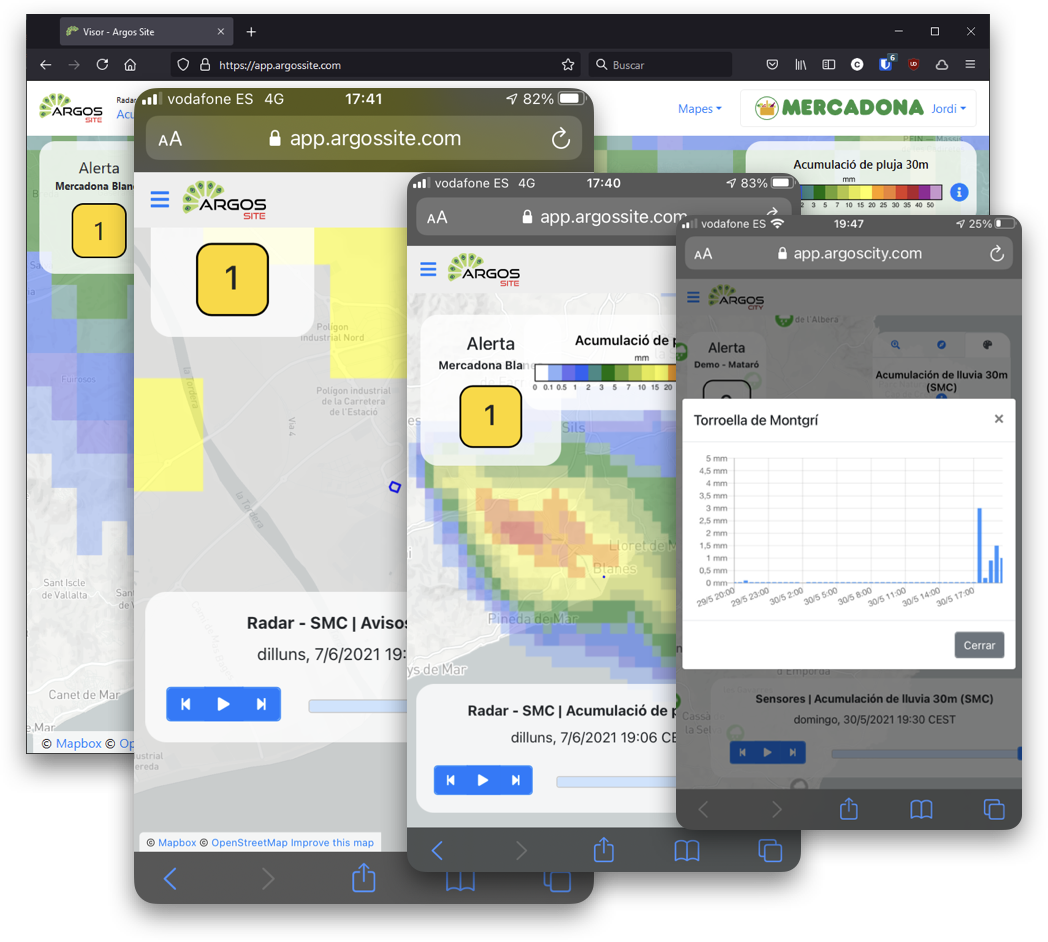Click the radar timeline slider on the 17:41 phone
The width and height of the screenshot is (1048, 942).
click(358, 706)
